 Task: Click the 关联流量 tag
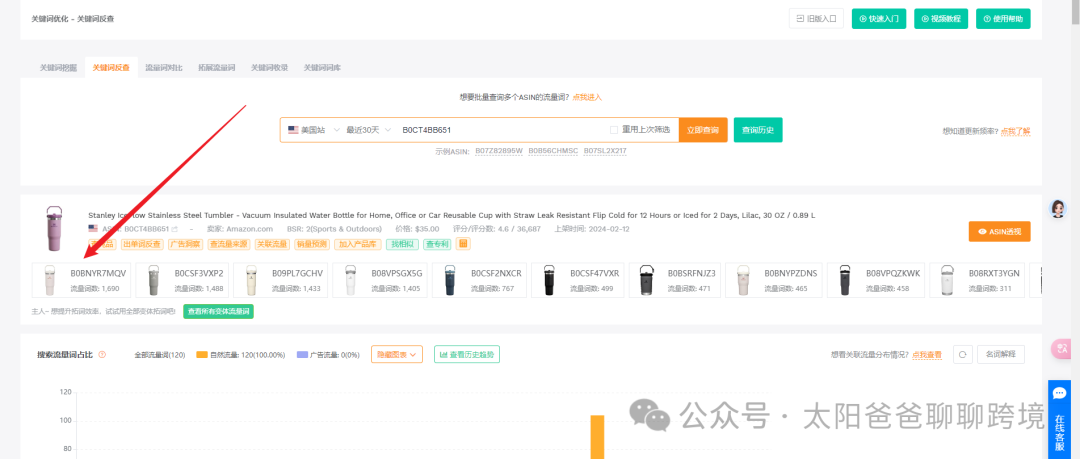coord(271,244)
